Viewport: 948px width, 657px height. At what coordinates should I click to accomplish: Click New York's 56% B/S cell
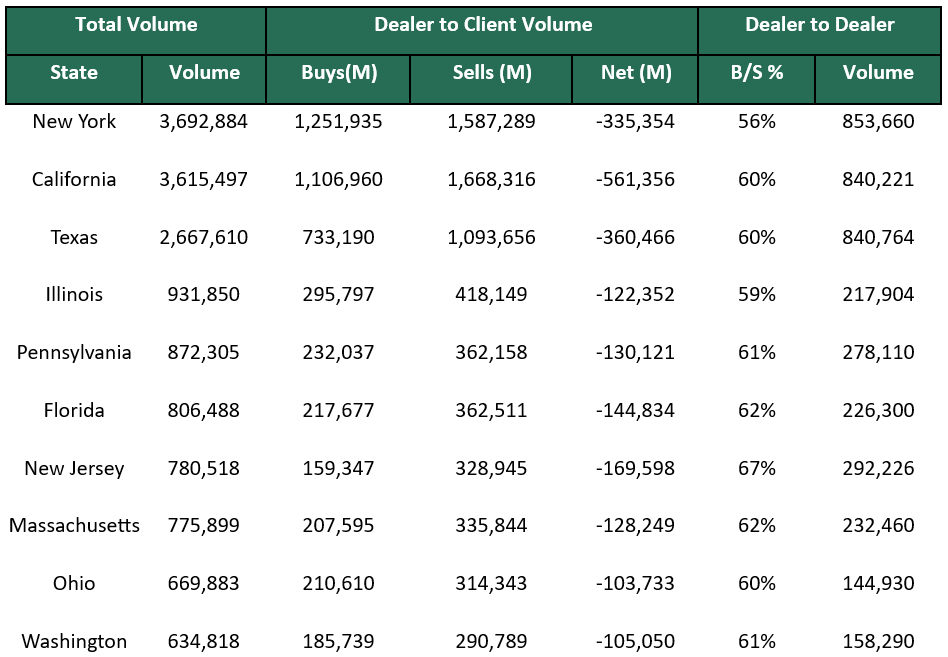pyautogui.click(x=756, y=122)
